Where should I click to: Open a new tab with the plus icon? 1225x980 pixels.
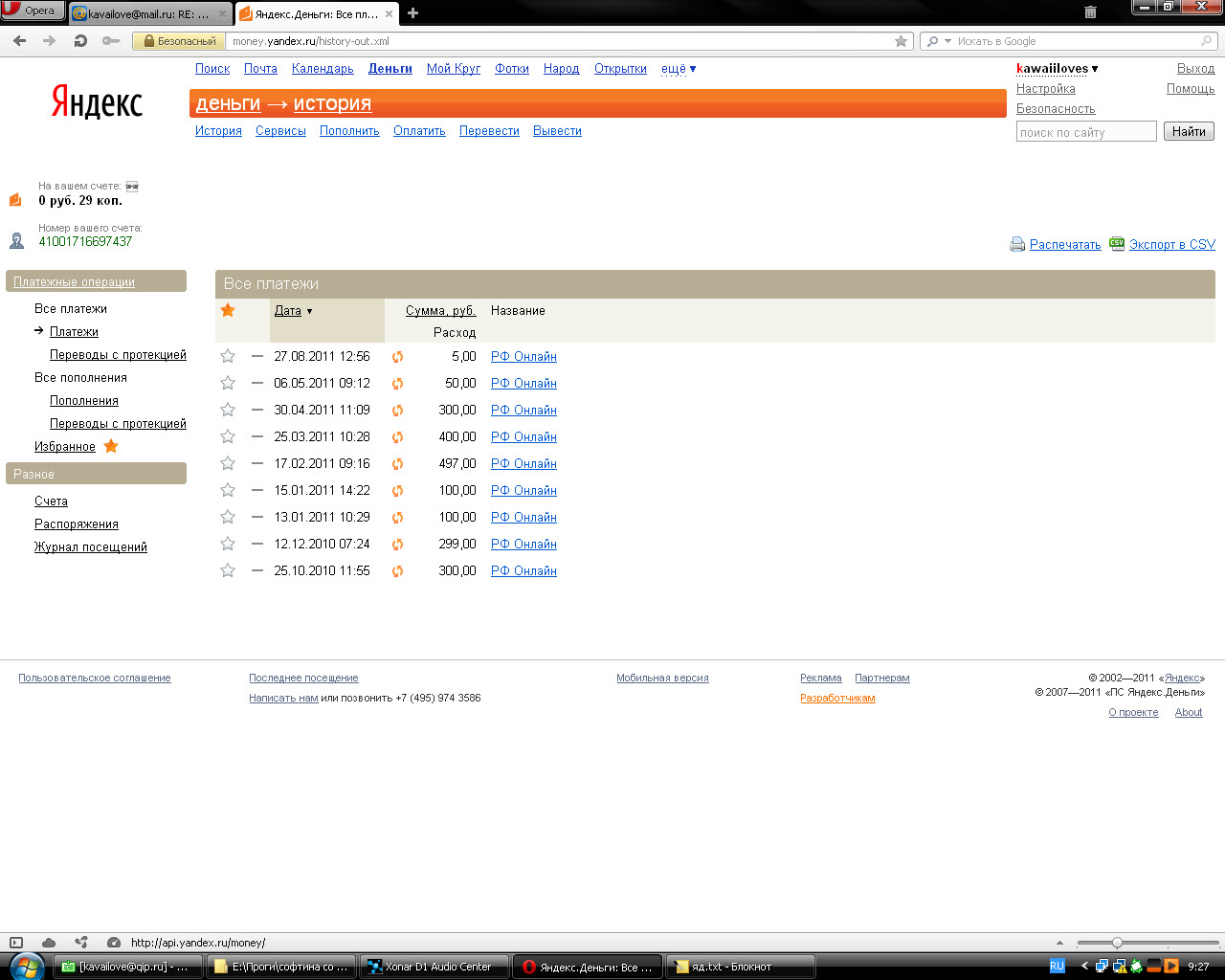(x=412, y=13)
